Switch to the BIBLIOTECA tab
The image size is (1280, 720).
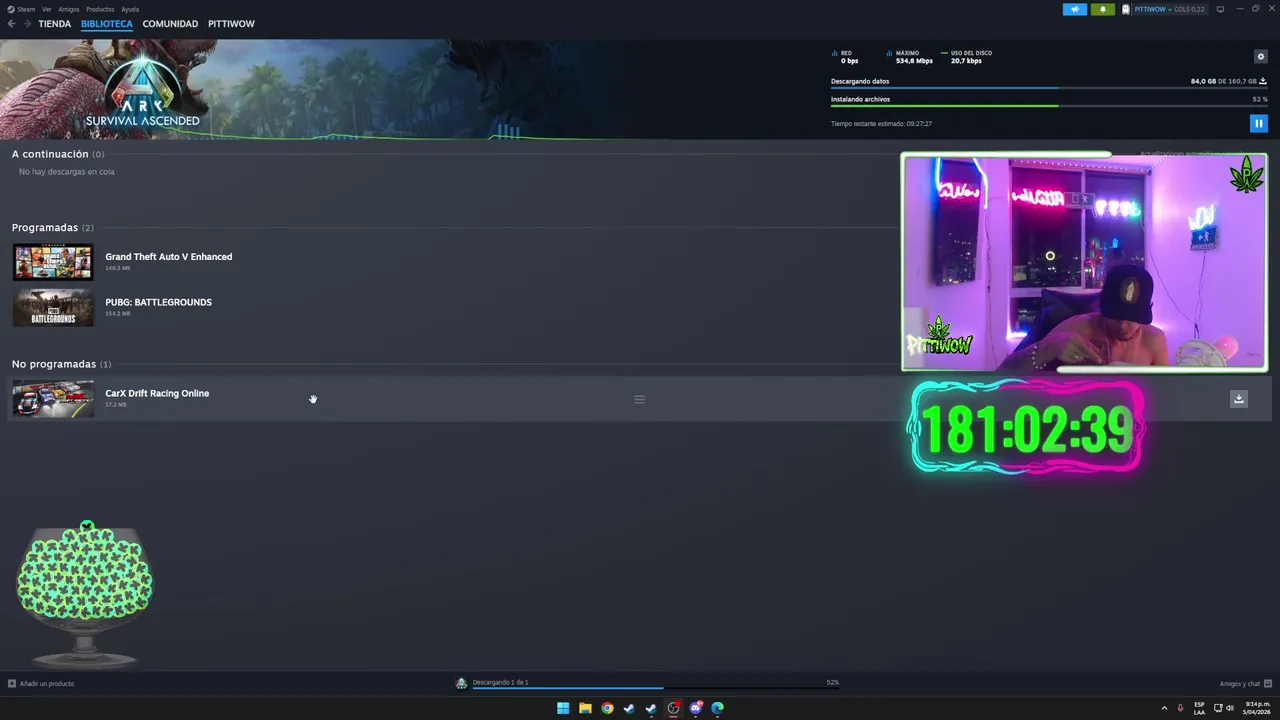point(106,24)
